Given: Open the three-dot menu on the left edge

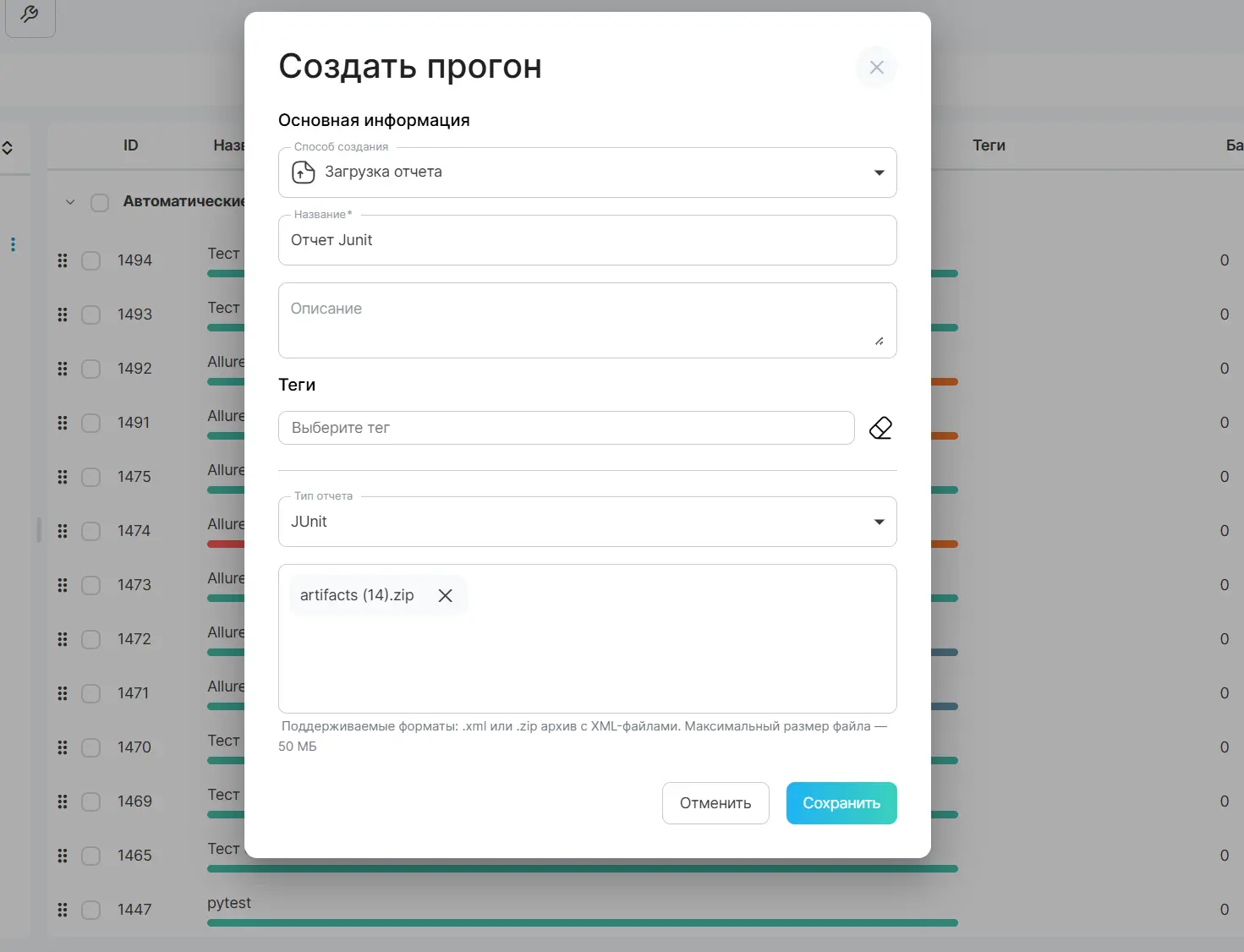Looking at the screenshot, I should click(x=13, y=244).
